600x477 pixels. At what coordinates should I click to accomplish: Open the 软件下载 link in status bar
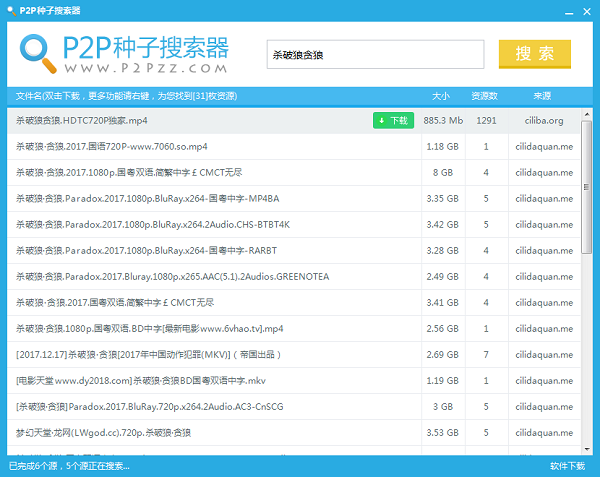(x=567, y=466)
